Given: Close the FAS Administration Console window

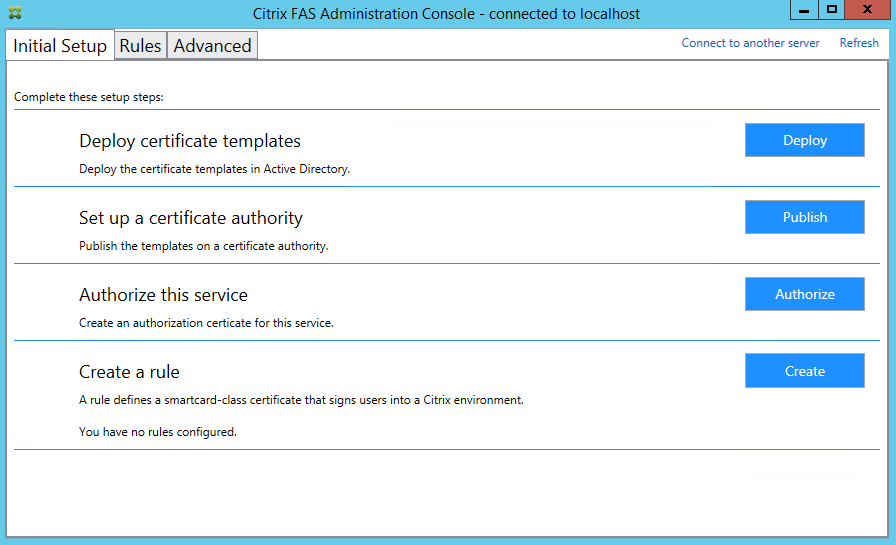Looking at the screenshot, I should pyautogui.click(x=867, y=10).
